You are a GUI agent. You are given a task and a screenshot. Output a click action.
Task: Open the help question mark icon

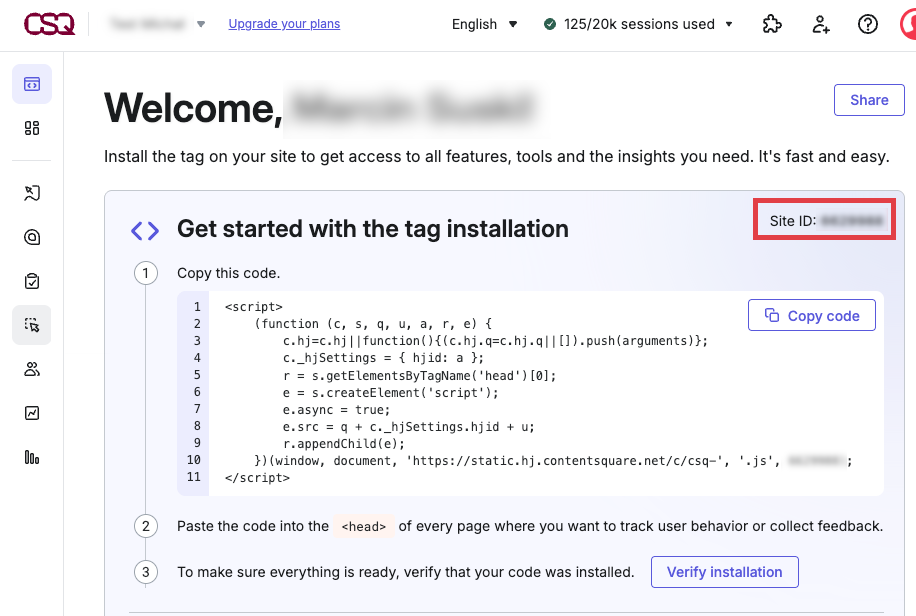pos(868,24)
